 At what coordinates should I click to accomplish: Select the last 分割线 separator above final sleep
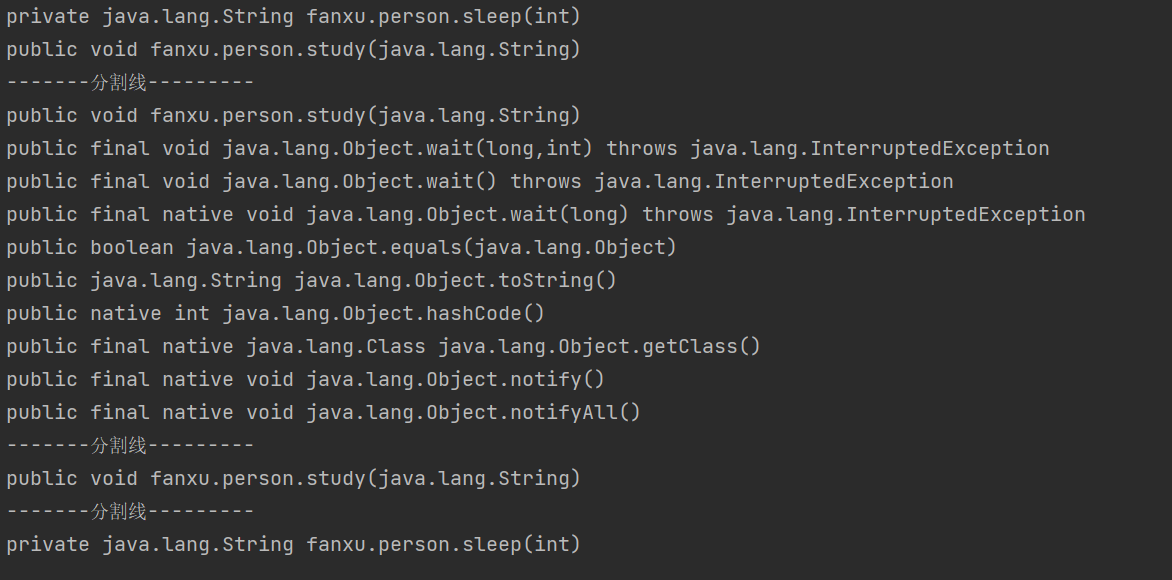point(131,511)
